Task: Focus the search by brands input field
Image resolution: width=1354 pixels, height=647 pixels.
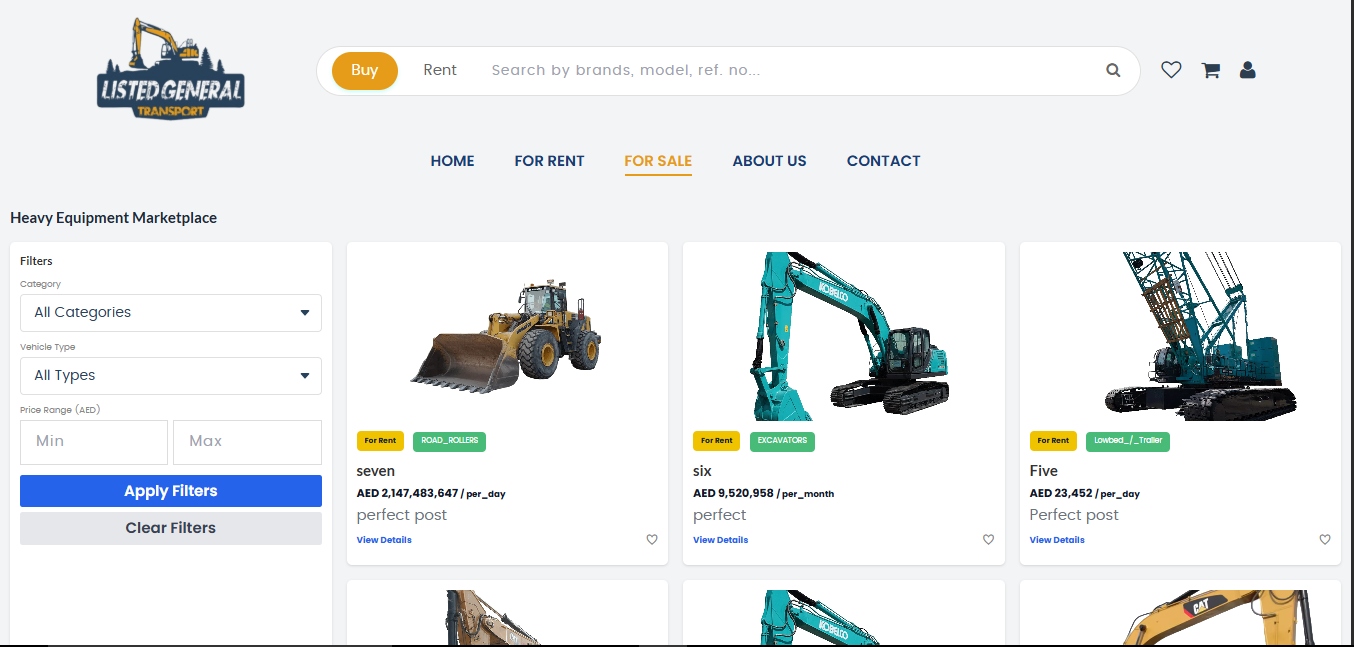Action: pos(790,70)
